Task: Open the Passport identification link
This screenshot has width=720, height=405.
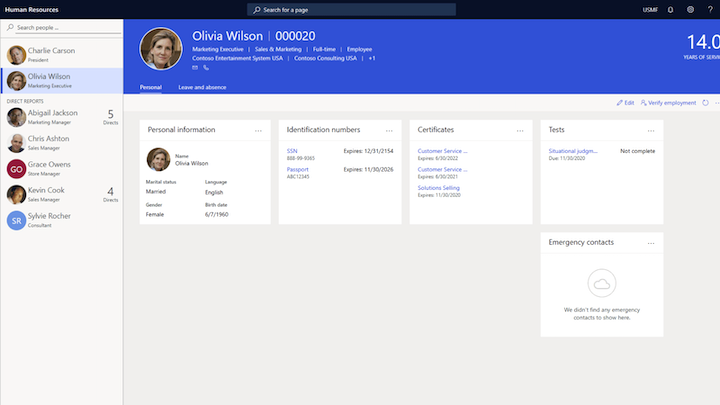Action: (x=298, y=170)
